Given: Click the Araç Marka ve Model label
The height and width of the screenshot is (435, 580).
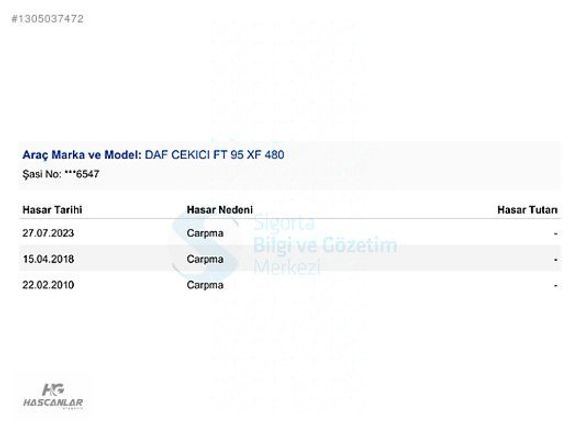Looking at the screenshot, I should tap(82, 155).
